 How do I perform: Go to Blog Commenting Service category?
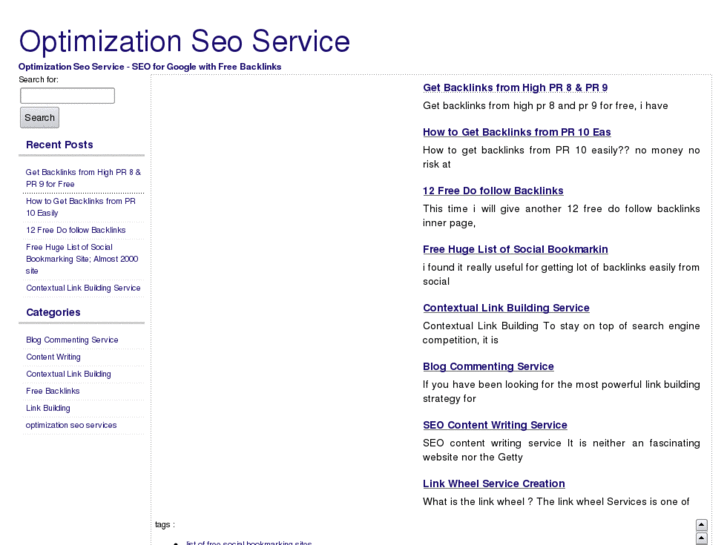pos(72,340)
